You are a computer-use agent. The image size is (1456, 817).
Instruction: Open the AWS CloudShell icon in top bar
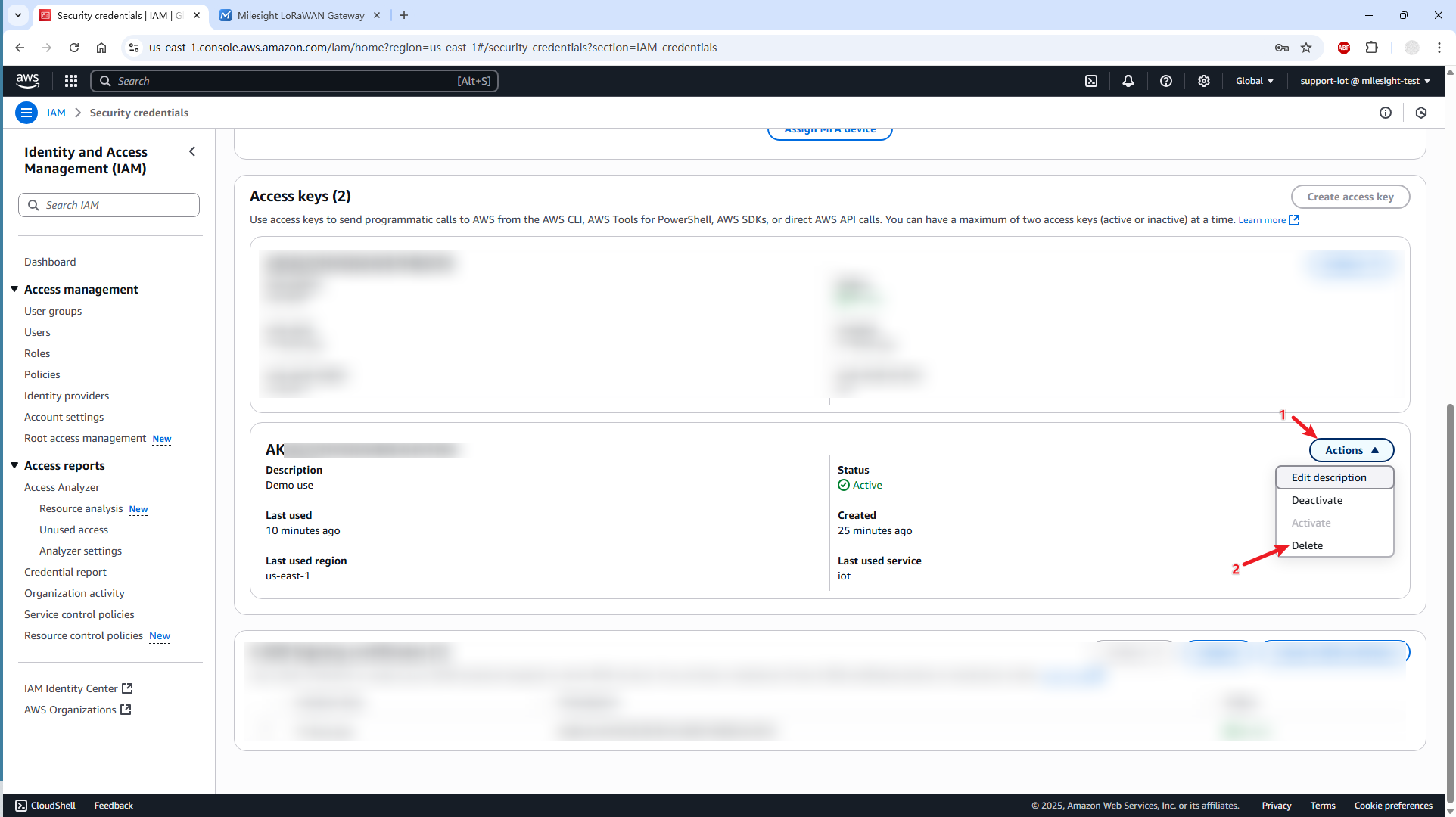1091,81
